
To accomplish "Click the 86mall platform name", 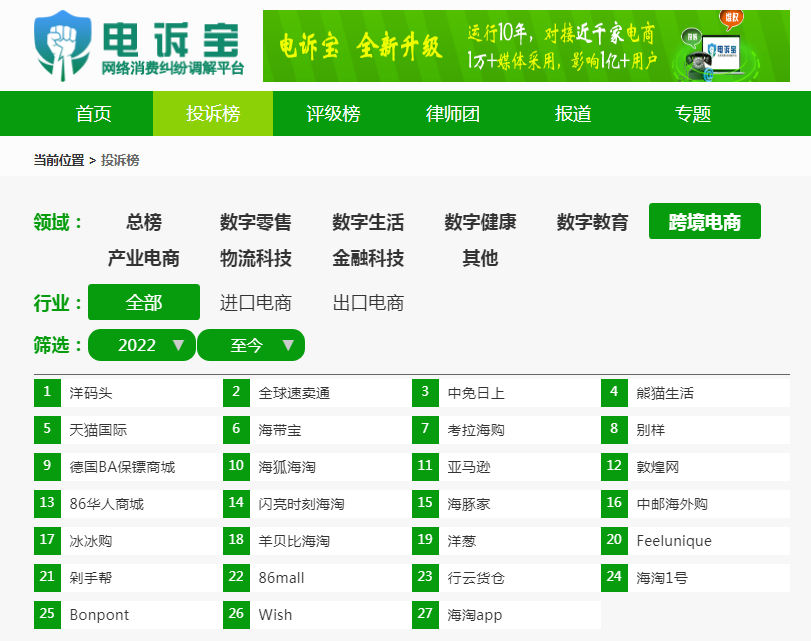I will tap(281, 578).
